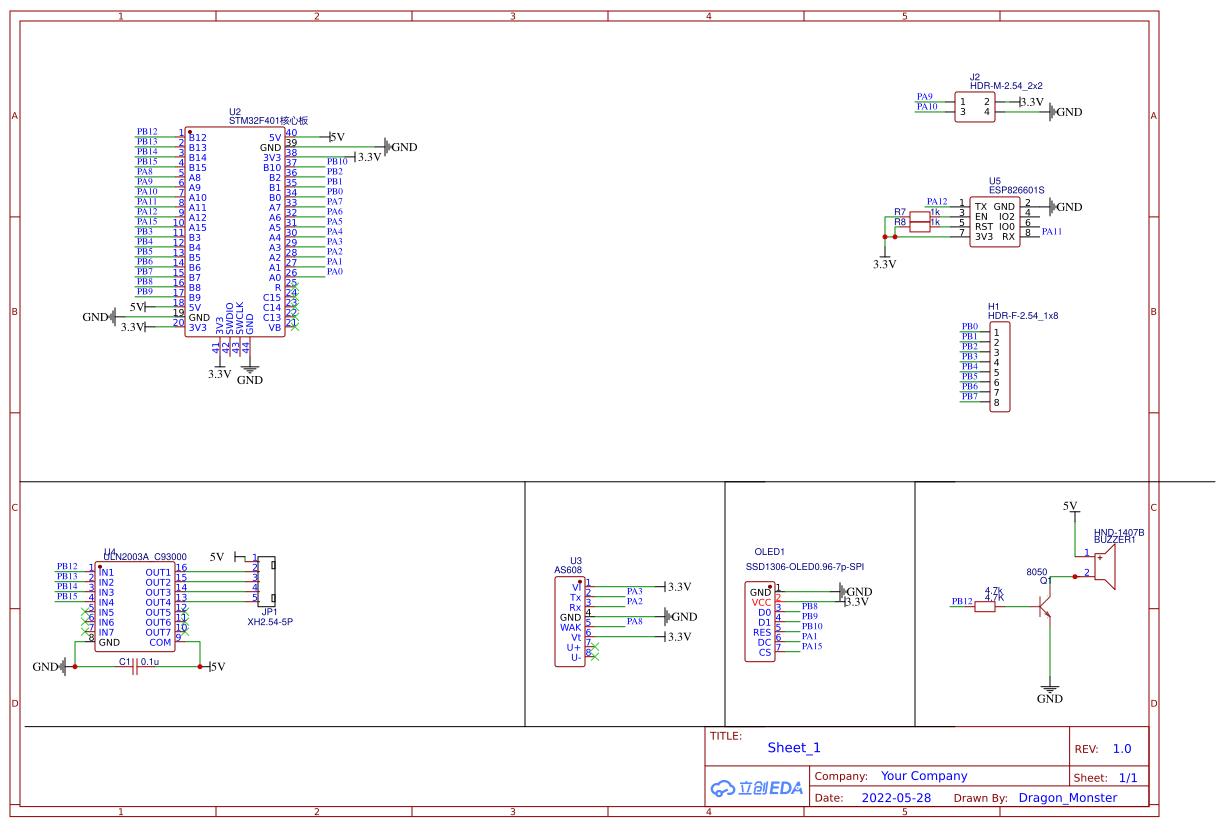Click the SSD1306-OLED0.96-7p-SPI label
Viewport: 1225px width, 827px height.
pyautogui.click(x=804, y=567)
